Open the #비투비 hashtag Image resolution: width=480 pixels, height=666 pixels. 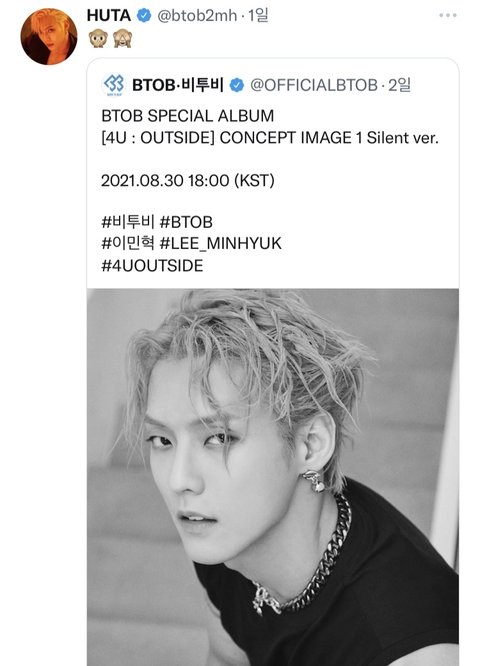[128, 222]
